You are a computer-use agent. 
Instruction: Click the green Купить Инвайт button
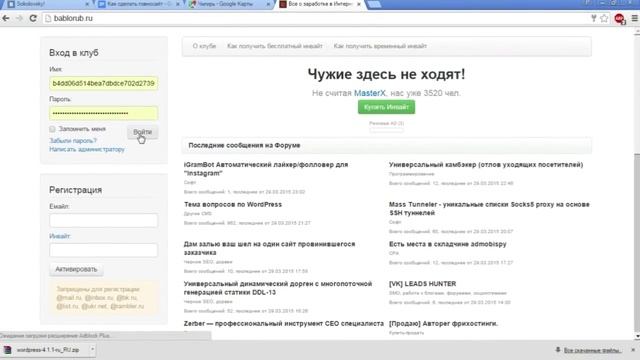(386, 107)
